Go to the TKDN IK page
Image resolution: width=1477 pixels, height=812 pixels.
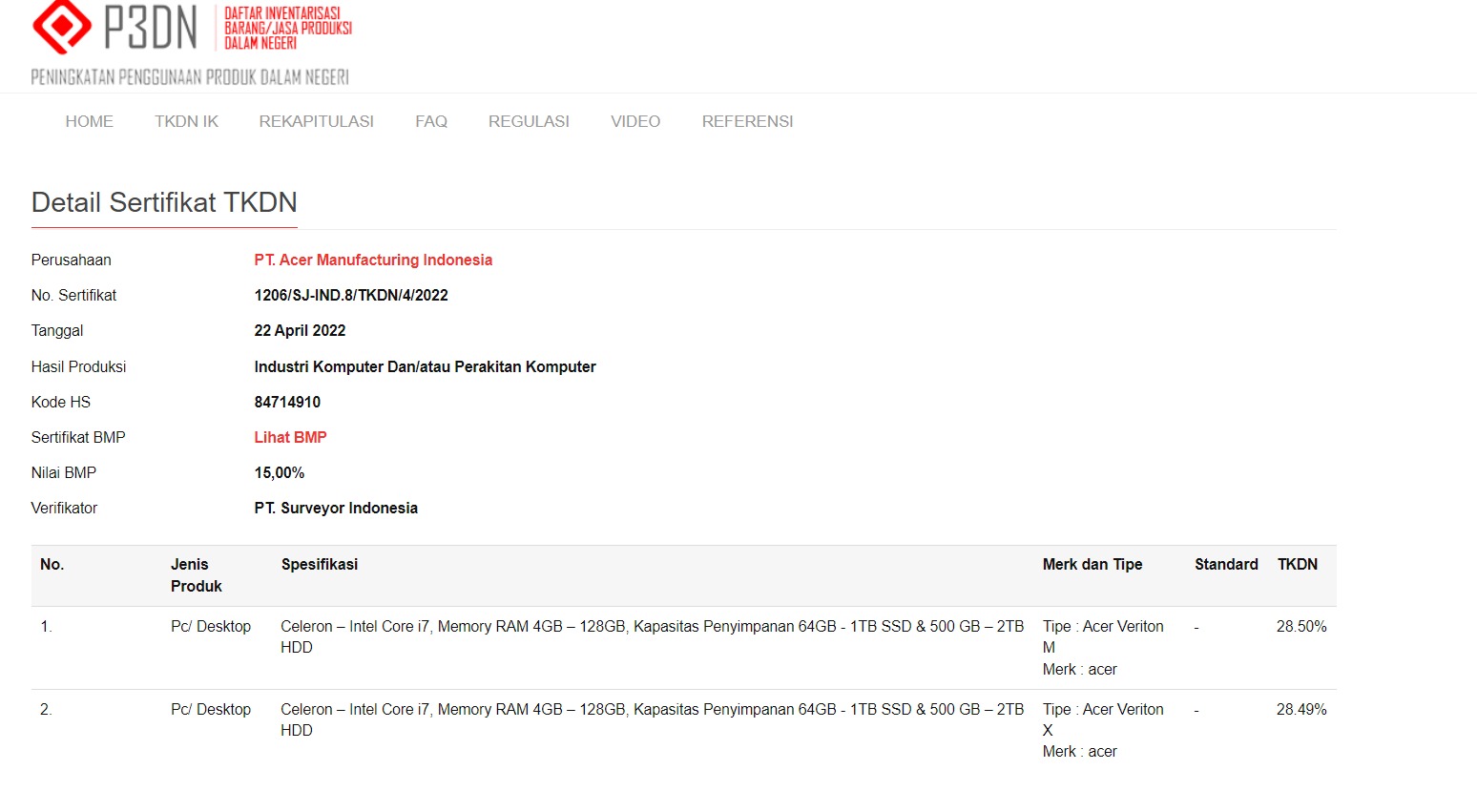click(x=186, y=121)
